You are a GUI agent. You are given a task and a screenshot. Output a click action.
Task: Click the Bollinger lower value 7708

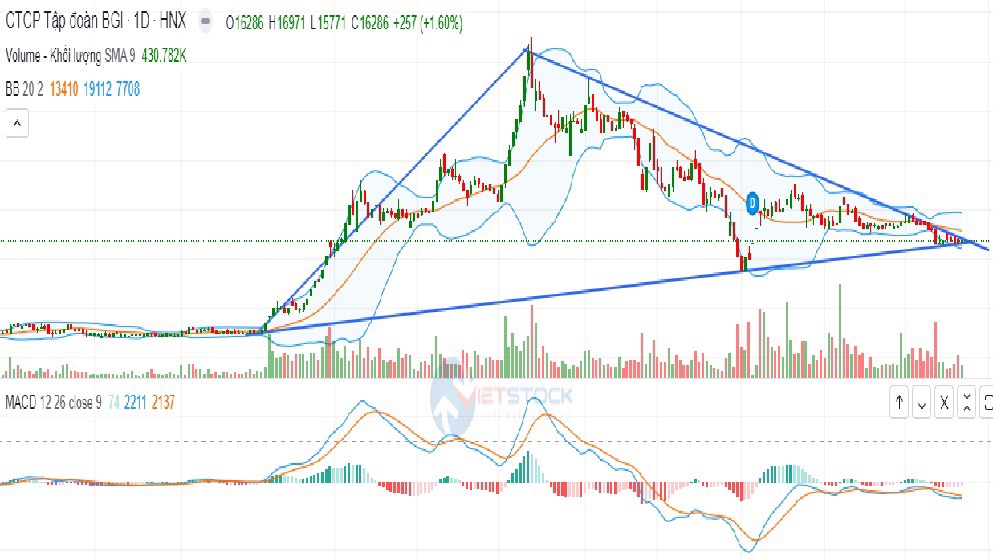pos(128,89)
